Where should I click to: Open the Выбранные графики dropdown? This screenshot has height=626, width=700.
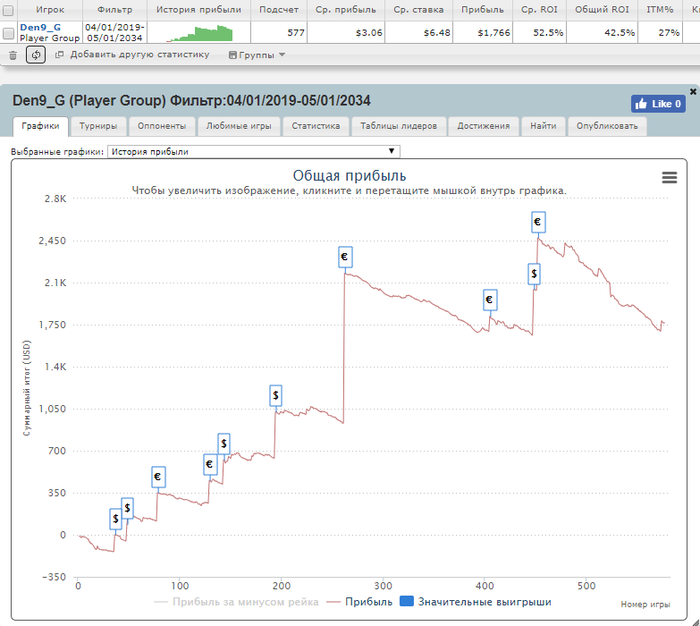254,151
